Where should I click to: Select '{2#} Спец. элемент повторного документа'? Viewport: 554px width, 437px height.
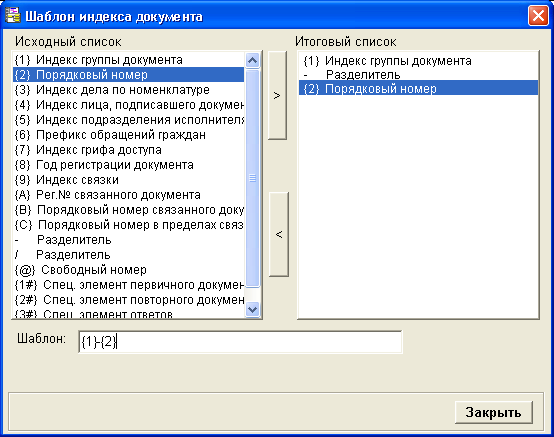coord(129,300)
